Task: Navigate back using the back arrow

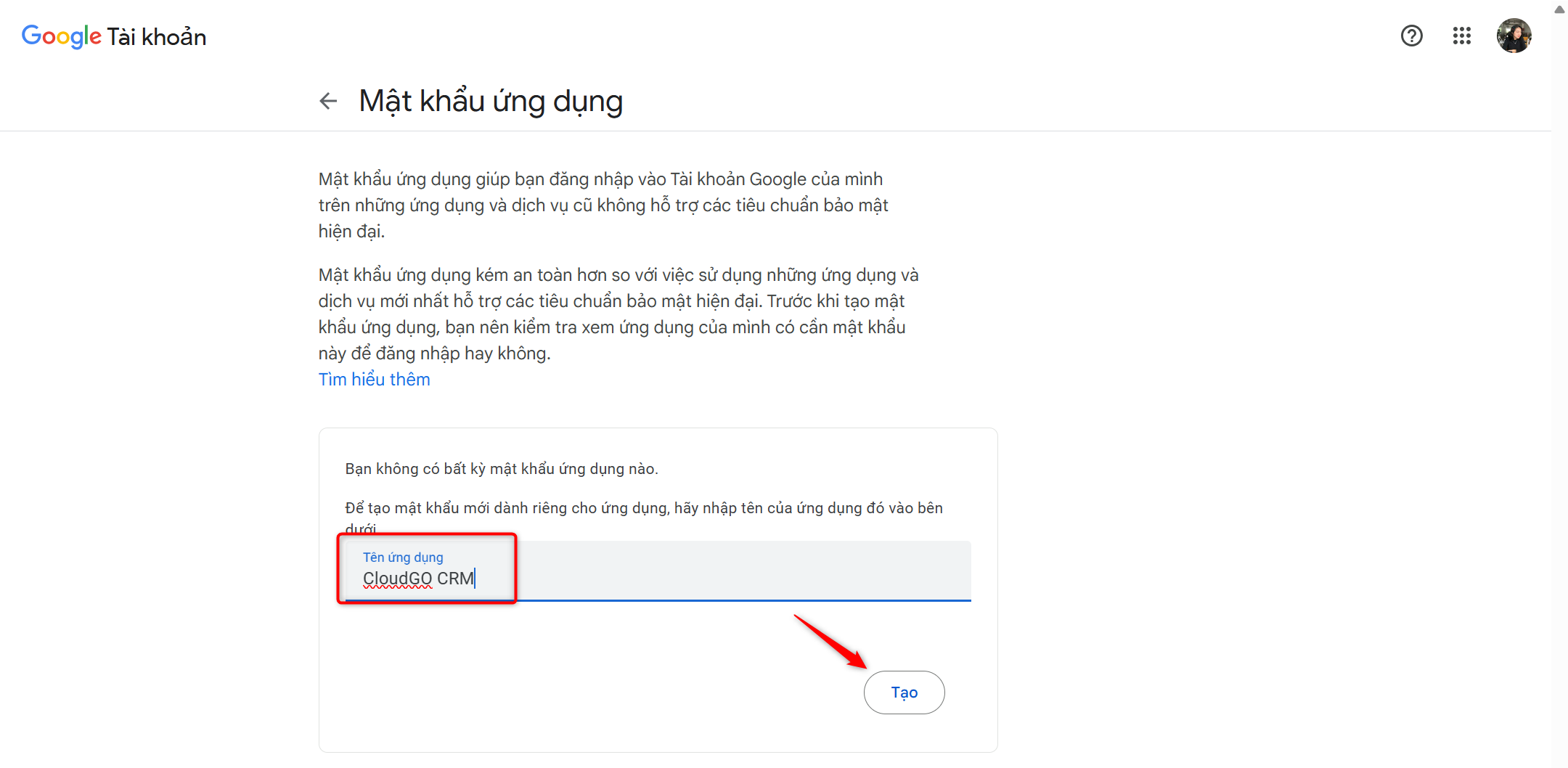Action: point(327,101)
